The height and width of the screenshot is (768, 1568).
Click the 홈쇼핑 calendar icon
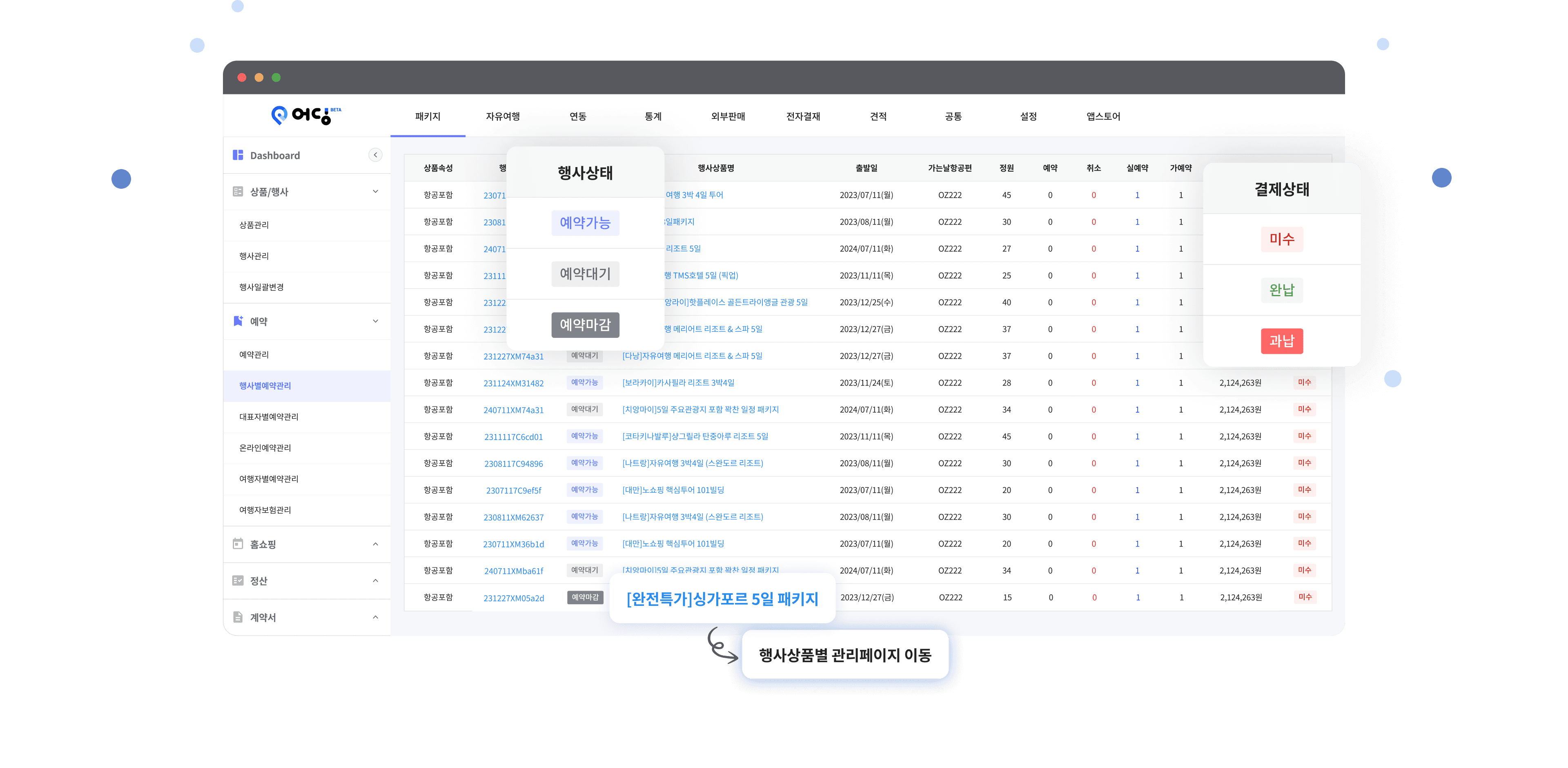pos(238,544)
